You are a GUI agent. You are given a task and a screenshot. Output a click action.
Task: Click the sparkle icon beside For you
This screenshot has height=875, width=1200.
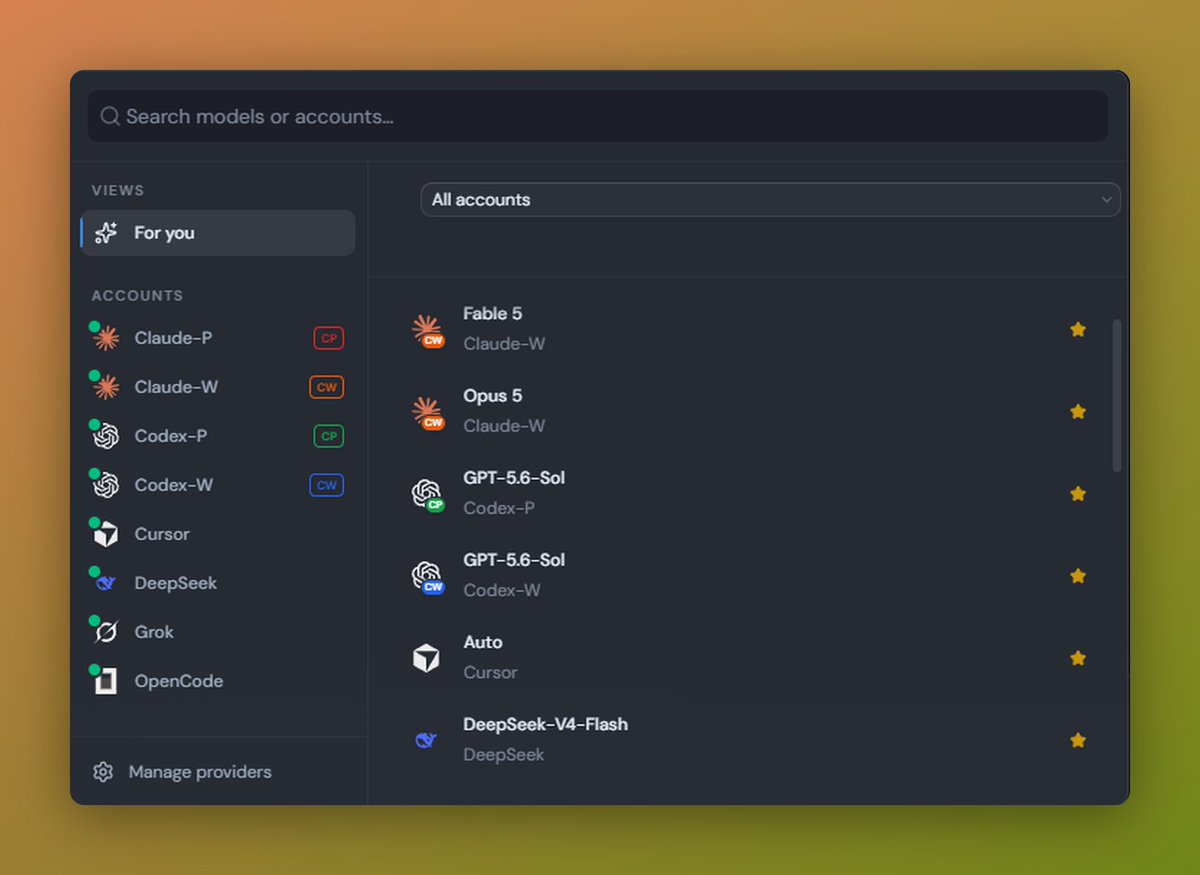coord(106,233)
